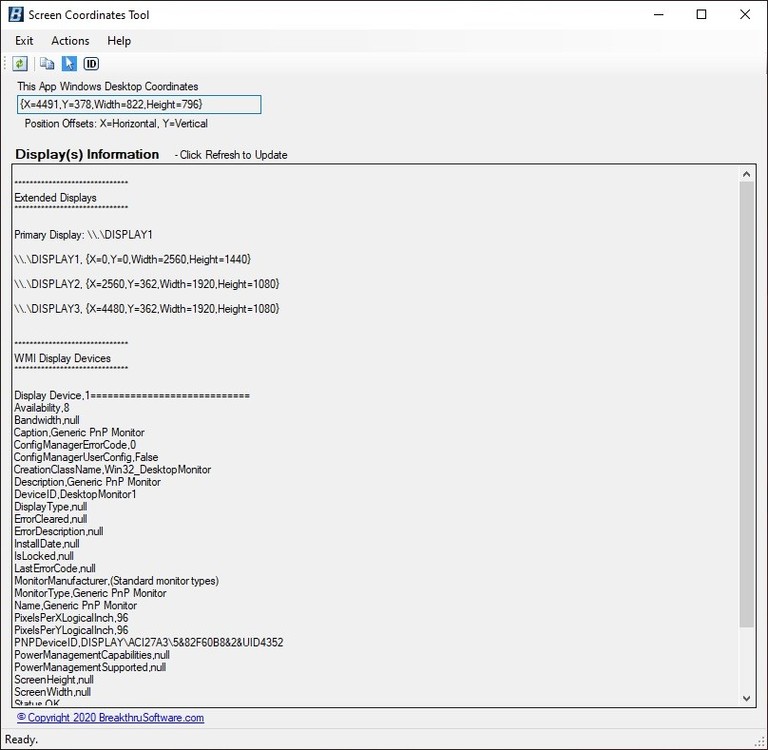
Task: Click the 'ErrorDescription,null' line
Action: click(x=58, y=531)
